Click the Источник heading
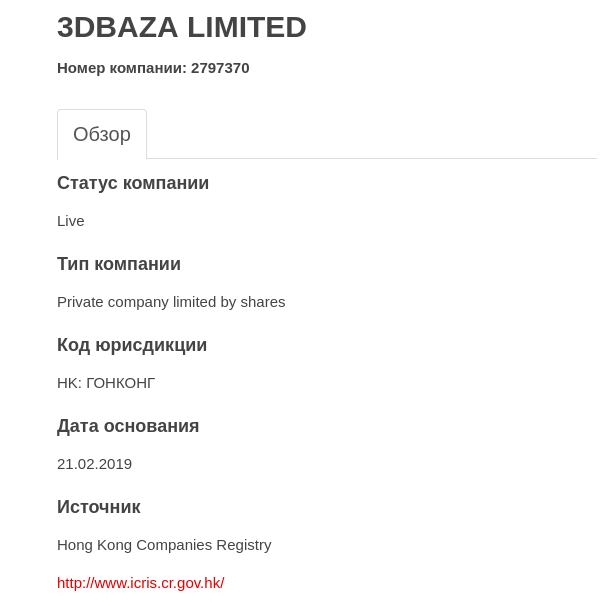This screenshot has height=606, width=612. click(x=99, y=507)
